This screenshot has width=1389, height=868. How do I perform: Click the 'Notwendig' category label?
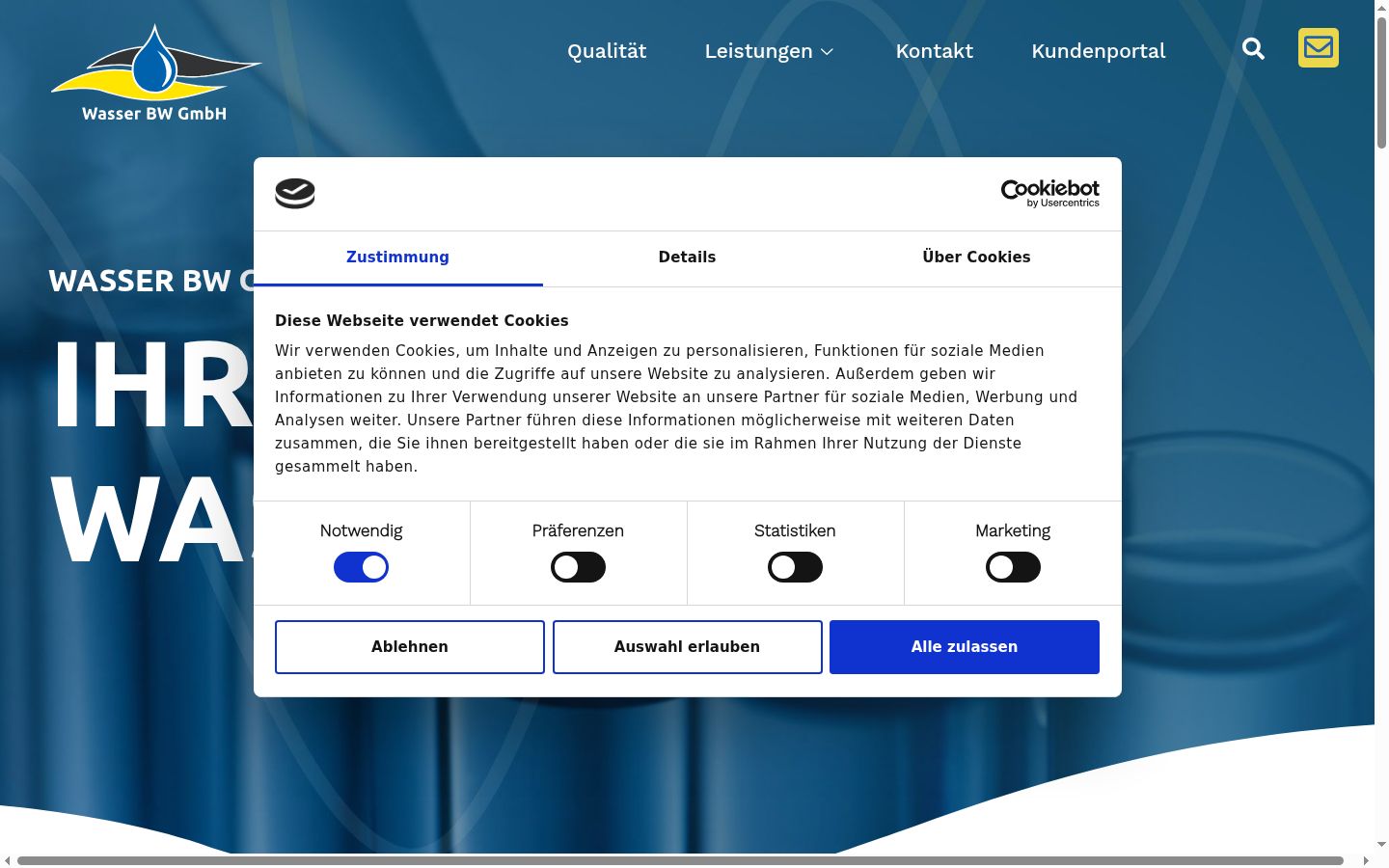[x=361, y=530]
